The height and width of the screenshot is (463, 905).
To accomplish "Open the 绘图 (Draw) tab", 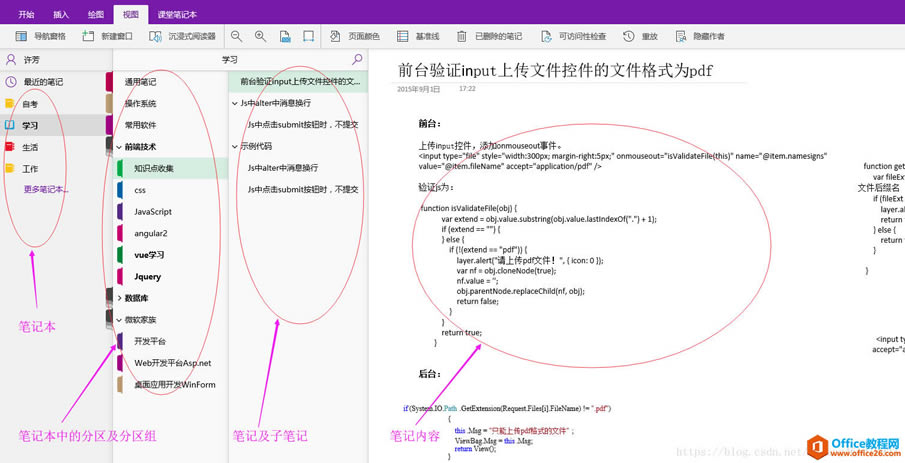I will coord(95,14).
